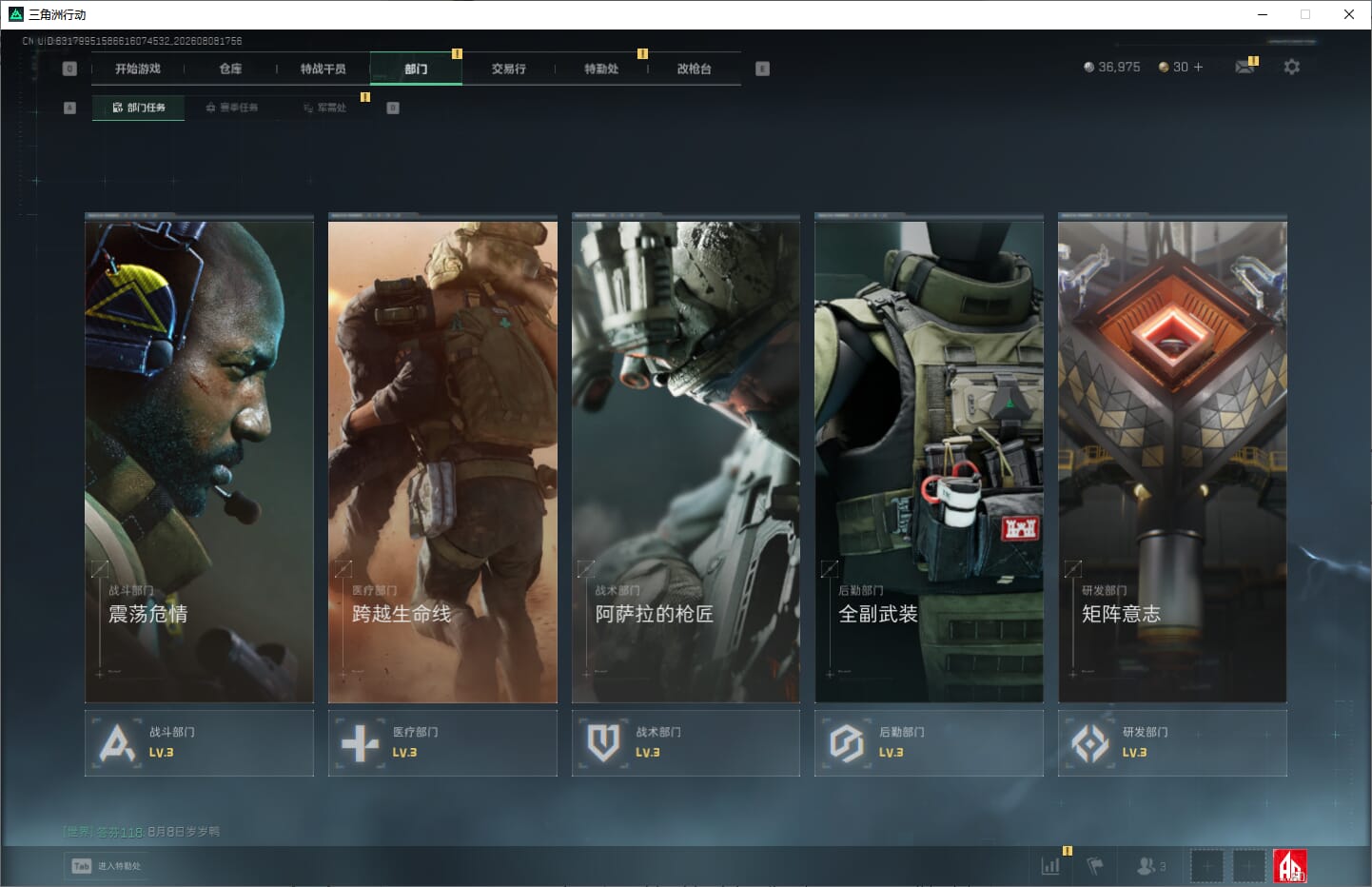Open the friends list icon showing 3
The height and width of the screenshot is (887, 1372).
pos(1150,866)
